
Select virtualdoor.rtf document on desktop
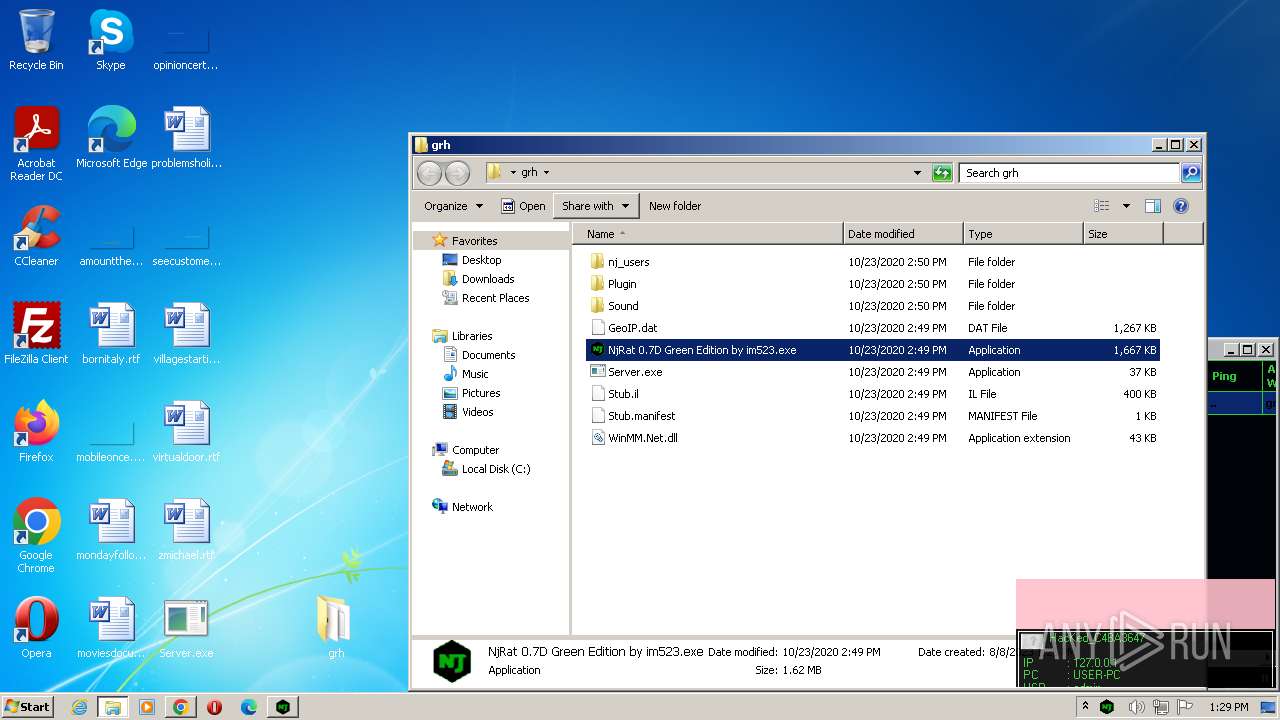[186, 432]
